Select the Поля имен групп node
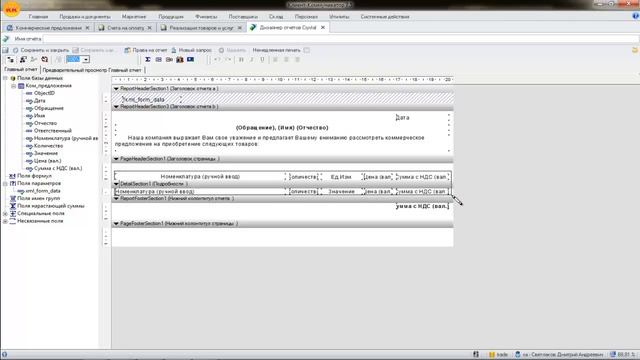Image resolution: width=640 pixels, height=360 pixels. [38, 198]
